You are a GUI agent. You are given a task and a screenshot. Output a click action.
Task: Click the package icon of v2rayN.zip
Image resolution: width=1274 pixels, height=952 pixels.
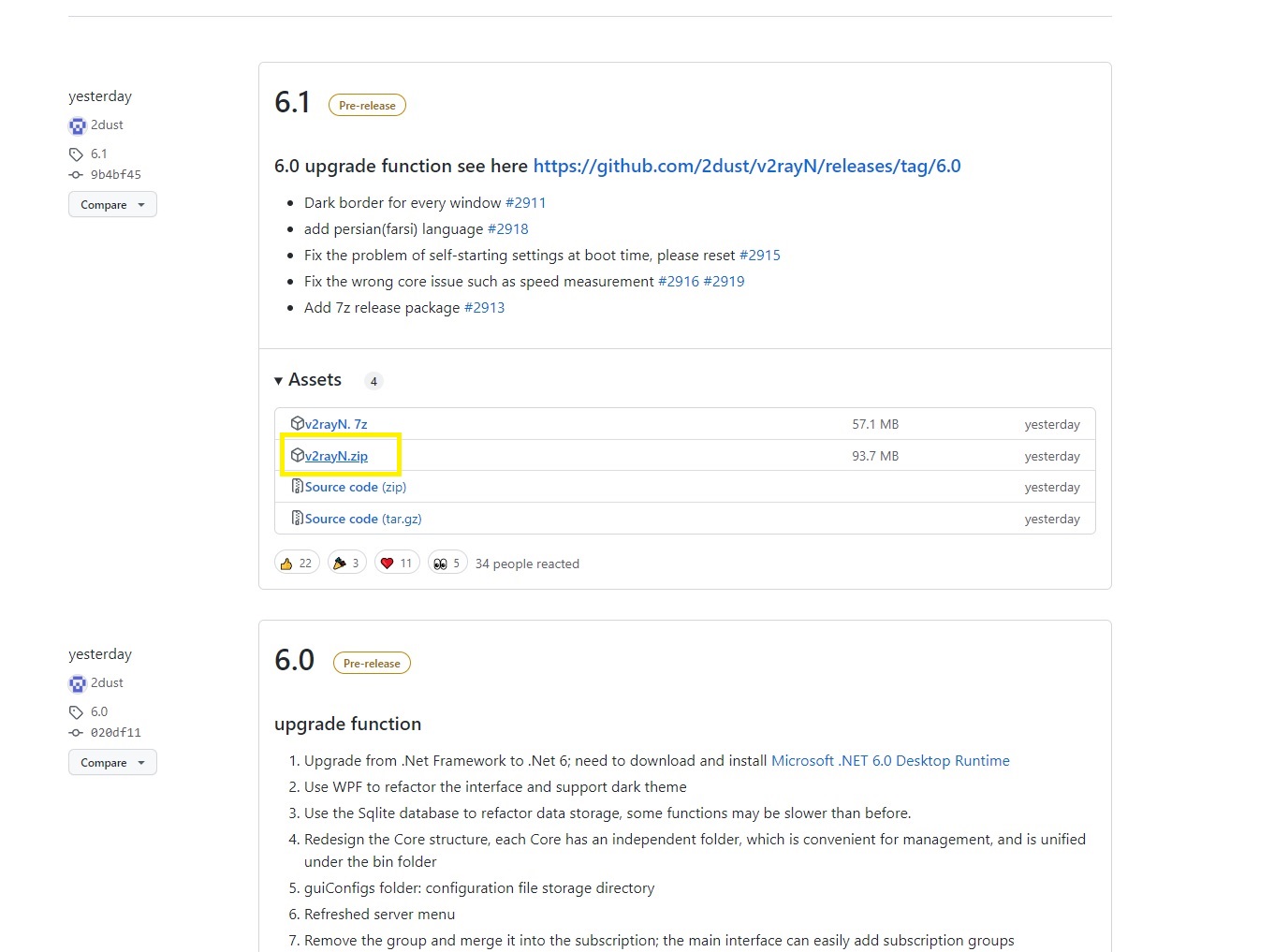point(297,455)
